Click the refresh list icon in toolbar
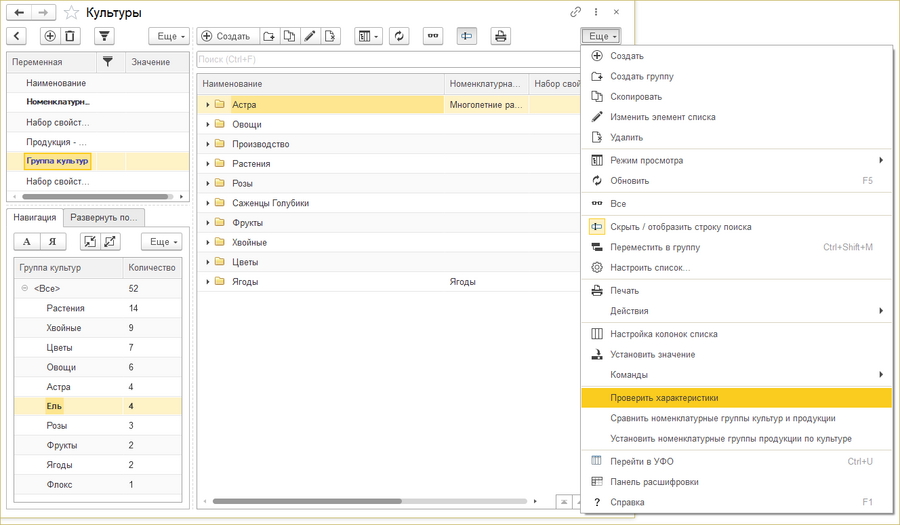The image size is (900, 525). click(x=400, y=36)
